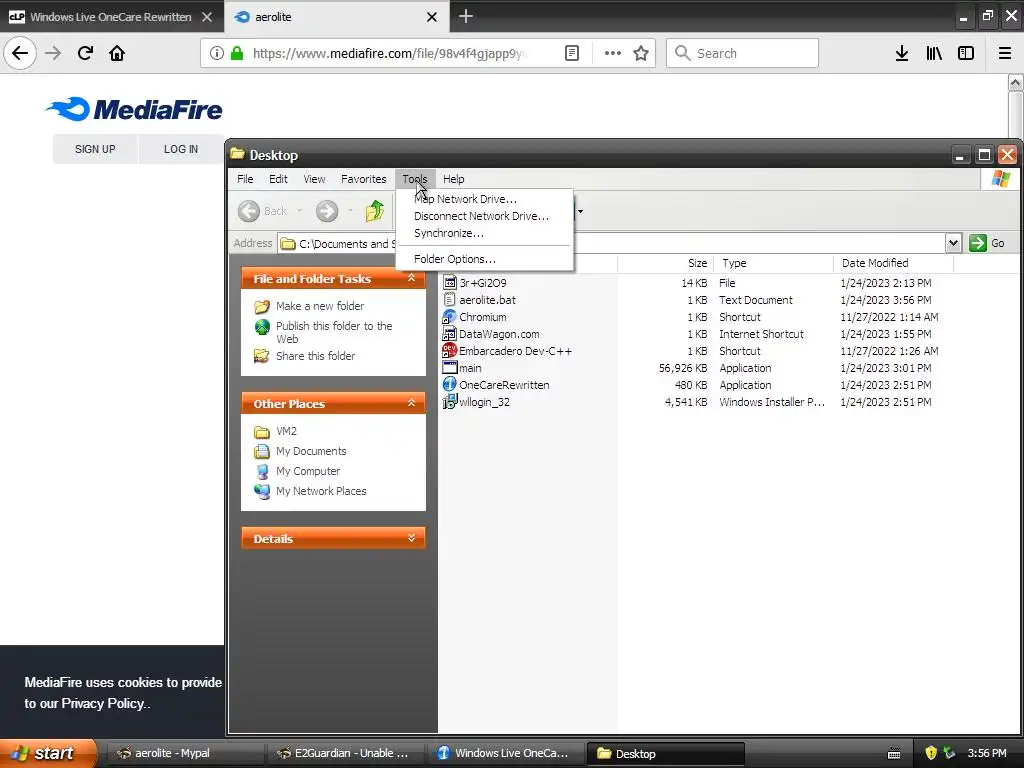Open the browser home page icon
Viewport: 1024px width, 768px height.
click(117, 53)
